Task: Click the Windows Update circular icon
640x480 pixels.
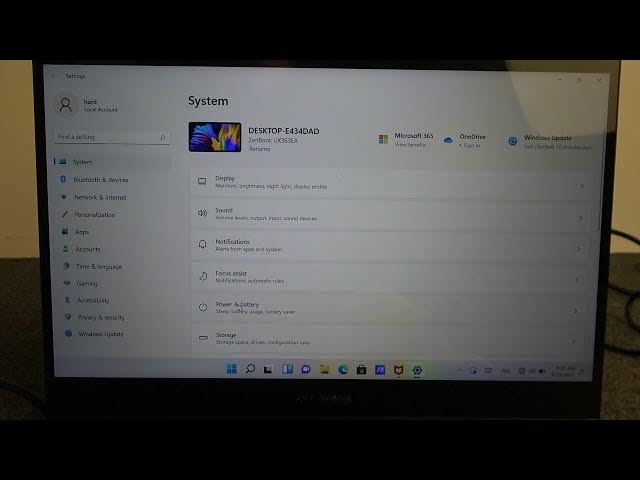Action: [x=513, y=141]
